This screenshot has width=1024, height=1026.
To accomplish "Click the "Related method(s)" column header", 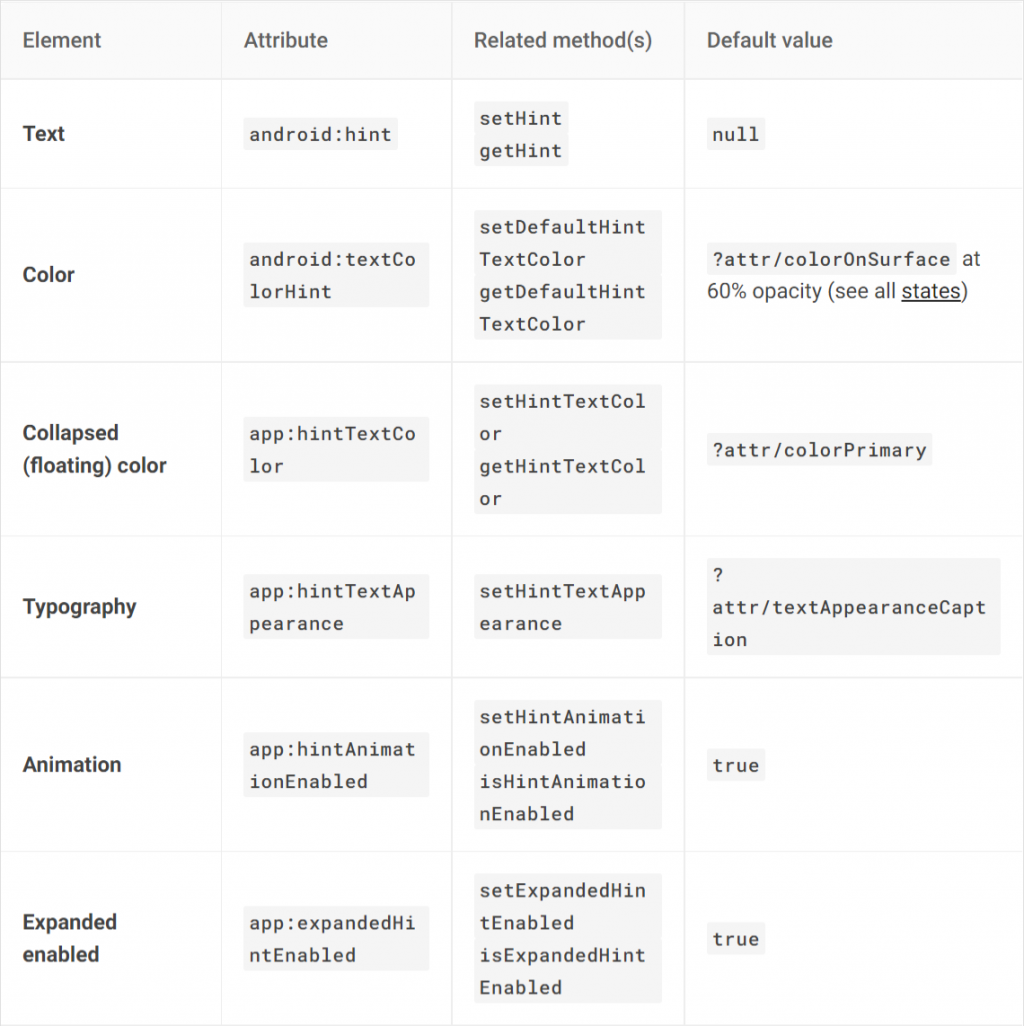I will pyautogui.click(x=562, y=41).
